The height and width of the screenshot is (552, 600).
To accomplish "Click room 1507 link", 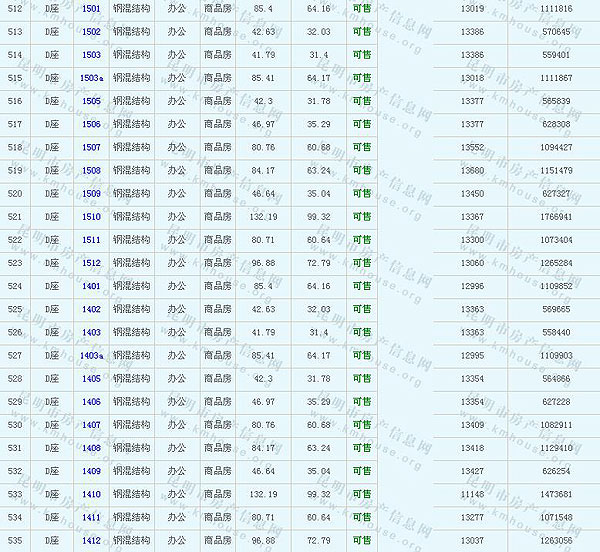I will click(91, 147).
